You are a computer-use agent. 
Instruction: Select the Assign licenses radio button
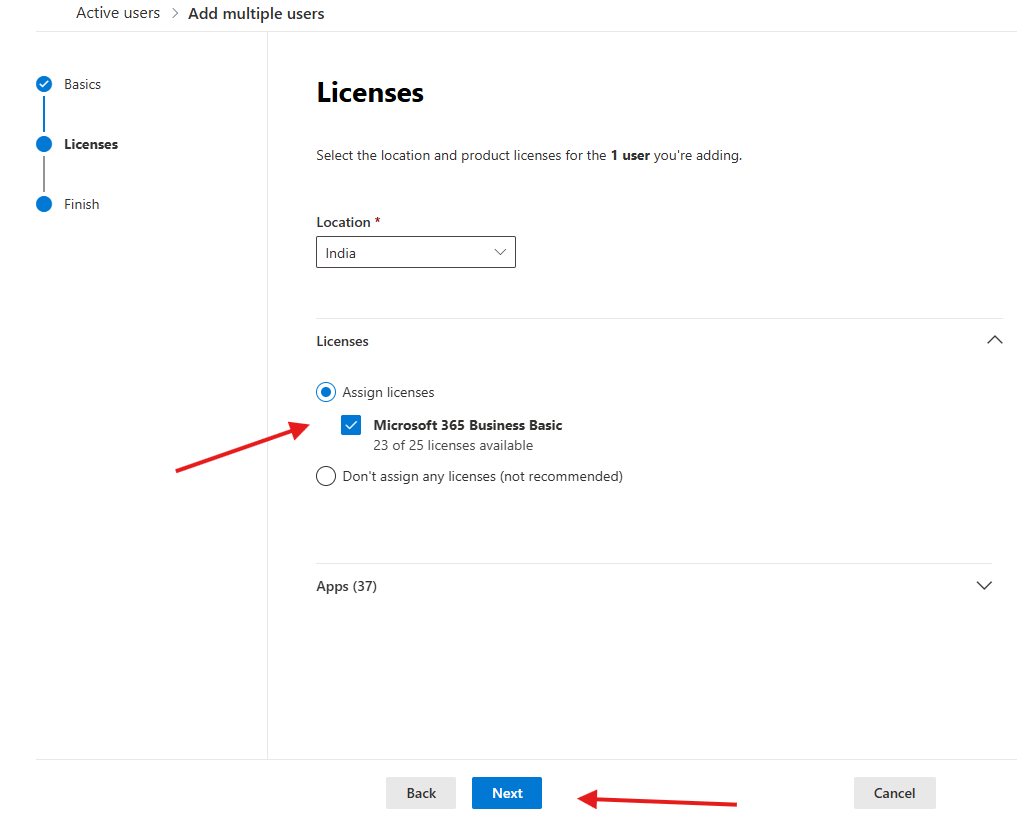326,392
